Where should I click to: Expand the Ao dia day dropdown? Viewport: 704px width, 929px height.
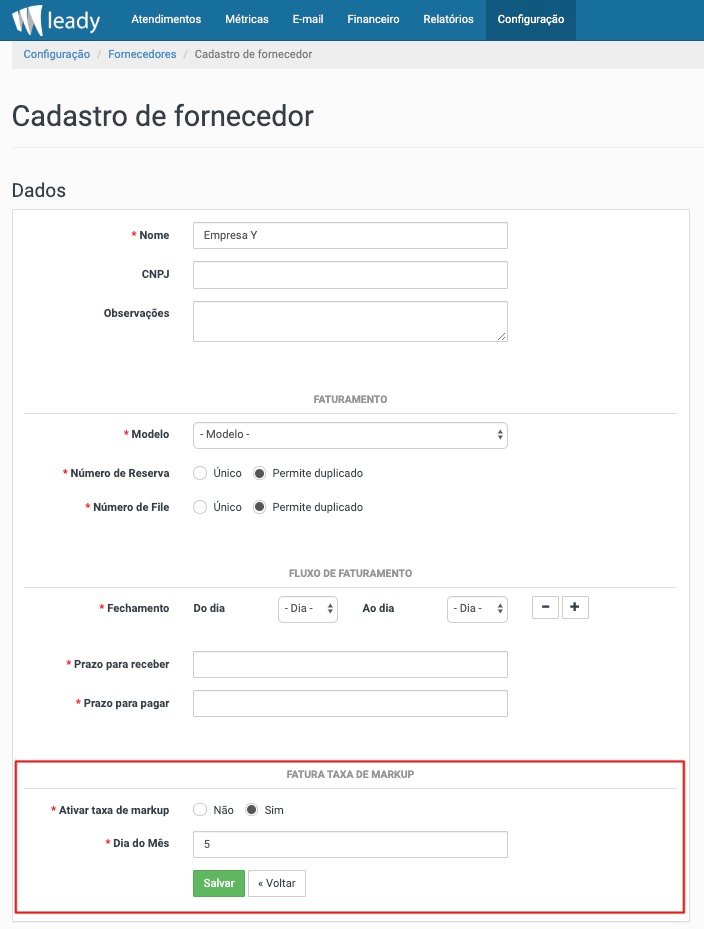pos(477,609)
